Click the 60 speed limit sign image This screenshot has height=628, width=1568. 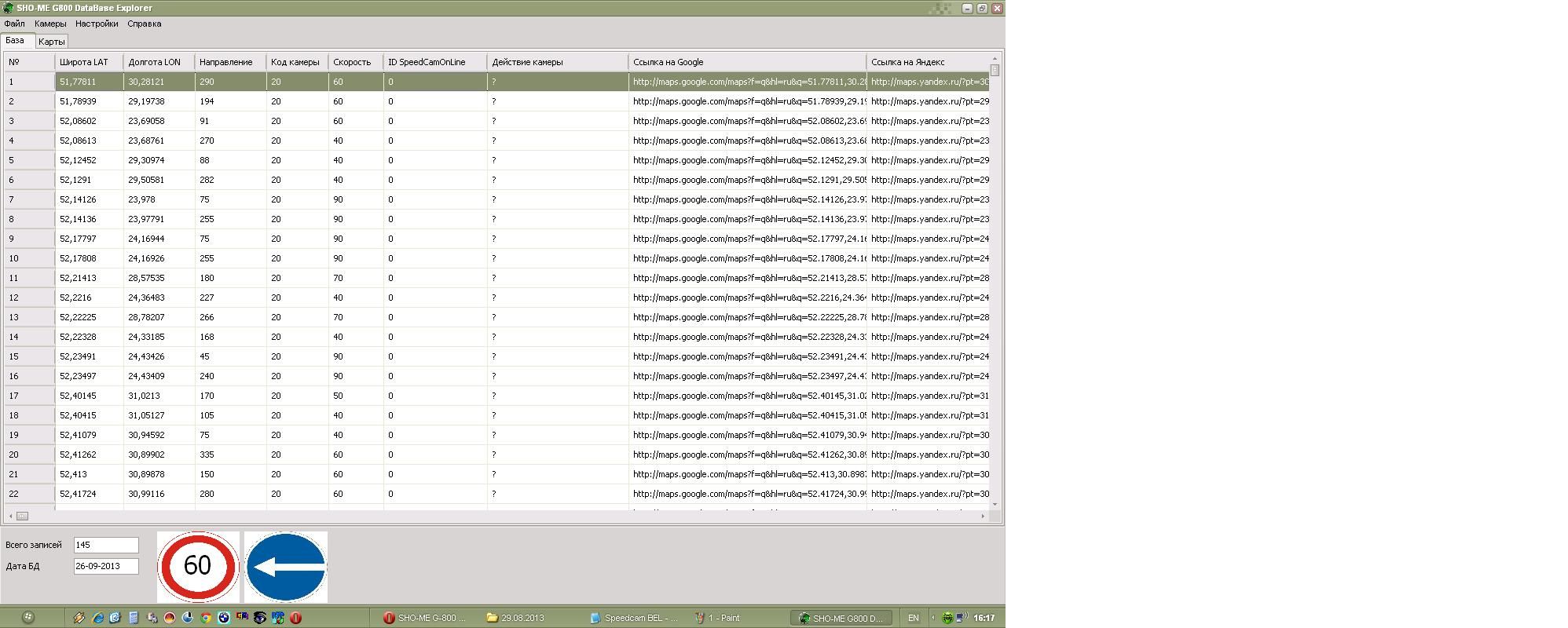(x=198, y=566)
